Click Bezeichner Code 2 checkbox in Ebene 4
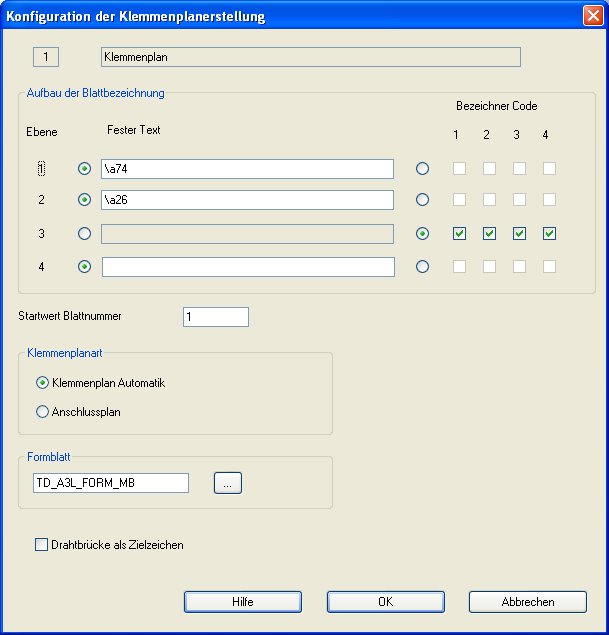Screen dimensions: 609x635 click(x=489, y=266)
